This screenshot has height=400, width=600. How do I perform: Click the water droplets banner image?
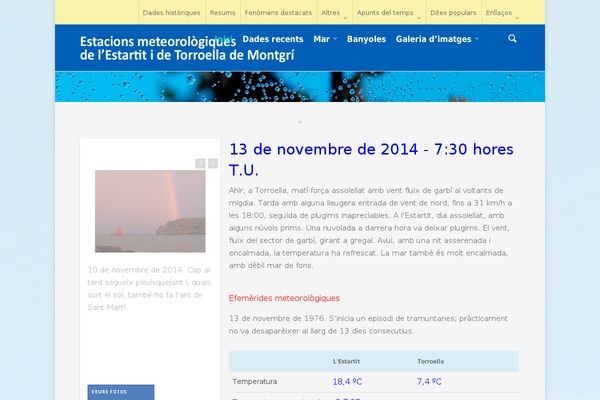coord(300,87)
